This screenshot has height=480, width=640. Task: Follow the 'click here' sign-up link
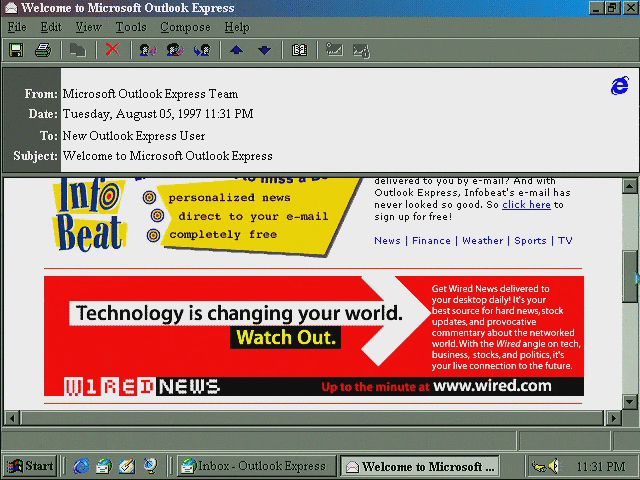[527, 204]
